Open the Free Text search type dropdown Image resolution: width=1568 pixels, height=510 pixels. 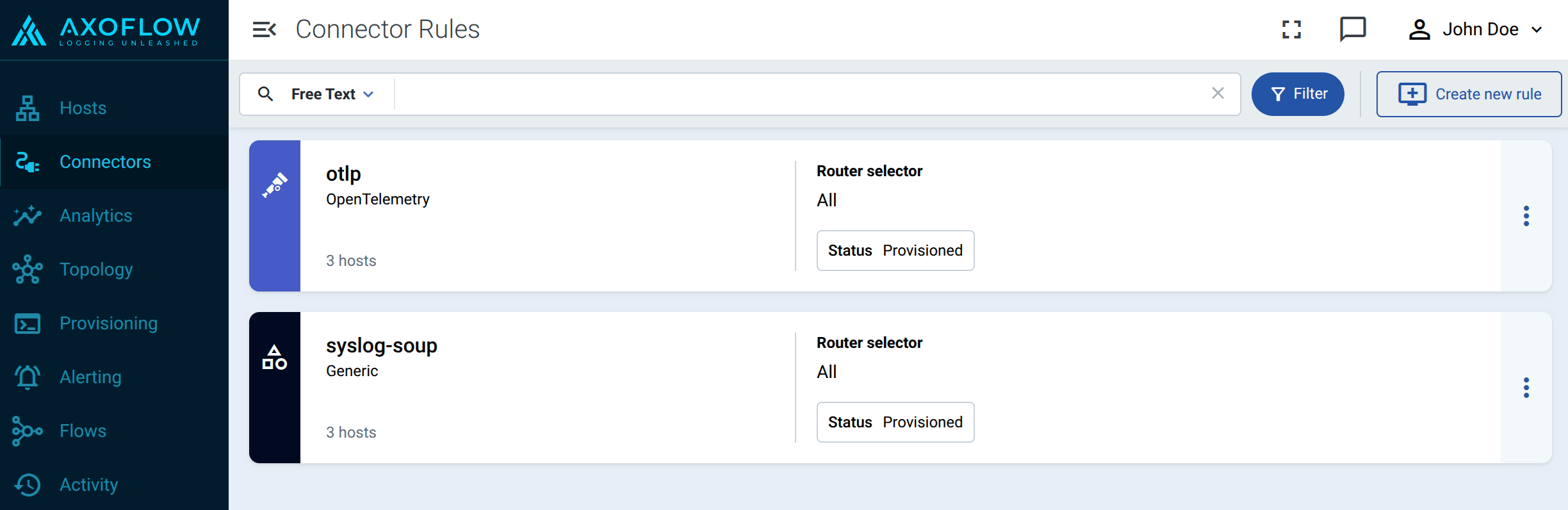click(332, 94)
